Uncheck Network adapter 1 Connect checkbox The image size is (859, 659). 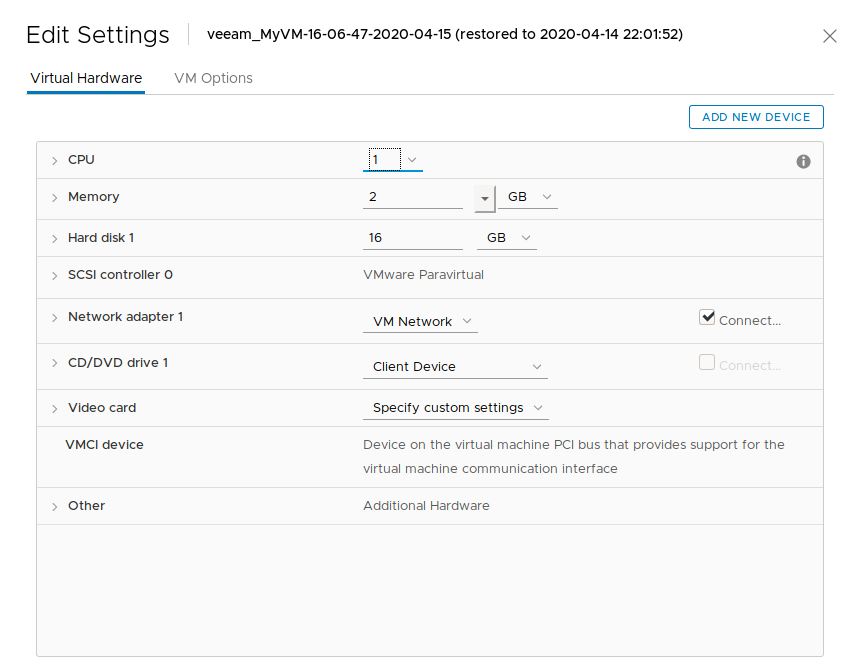[708, 317]
